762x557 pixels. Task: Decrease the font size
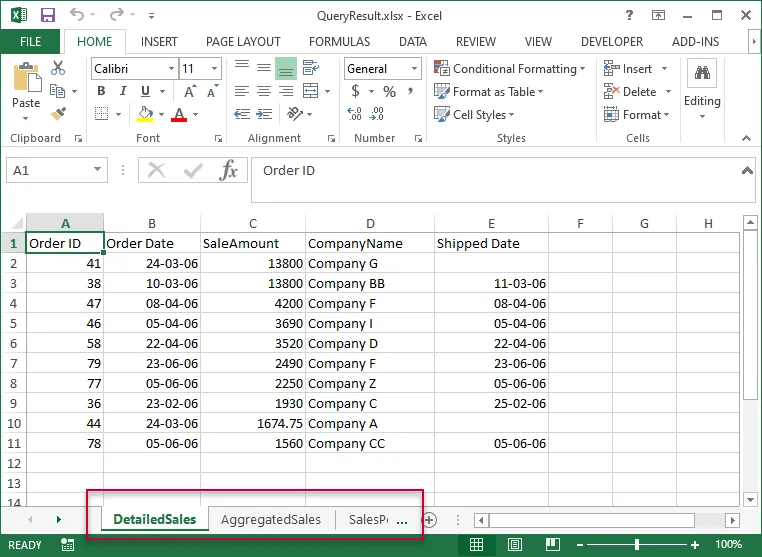click(x=212, y=91)
